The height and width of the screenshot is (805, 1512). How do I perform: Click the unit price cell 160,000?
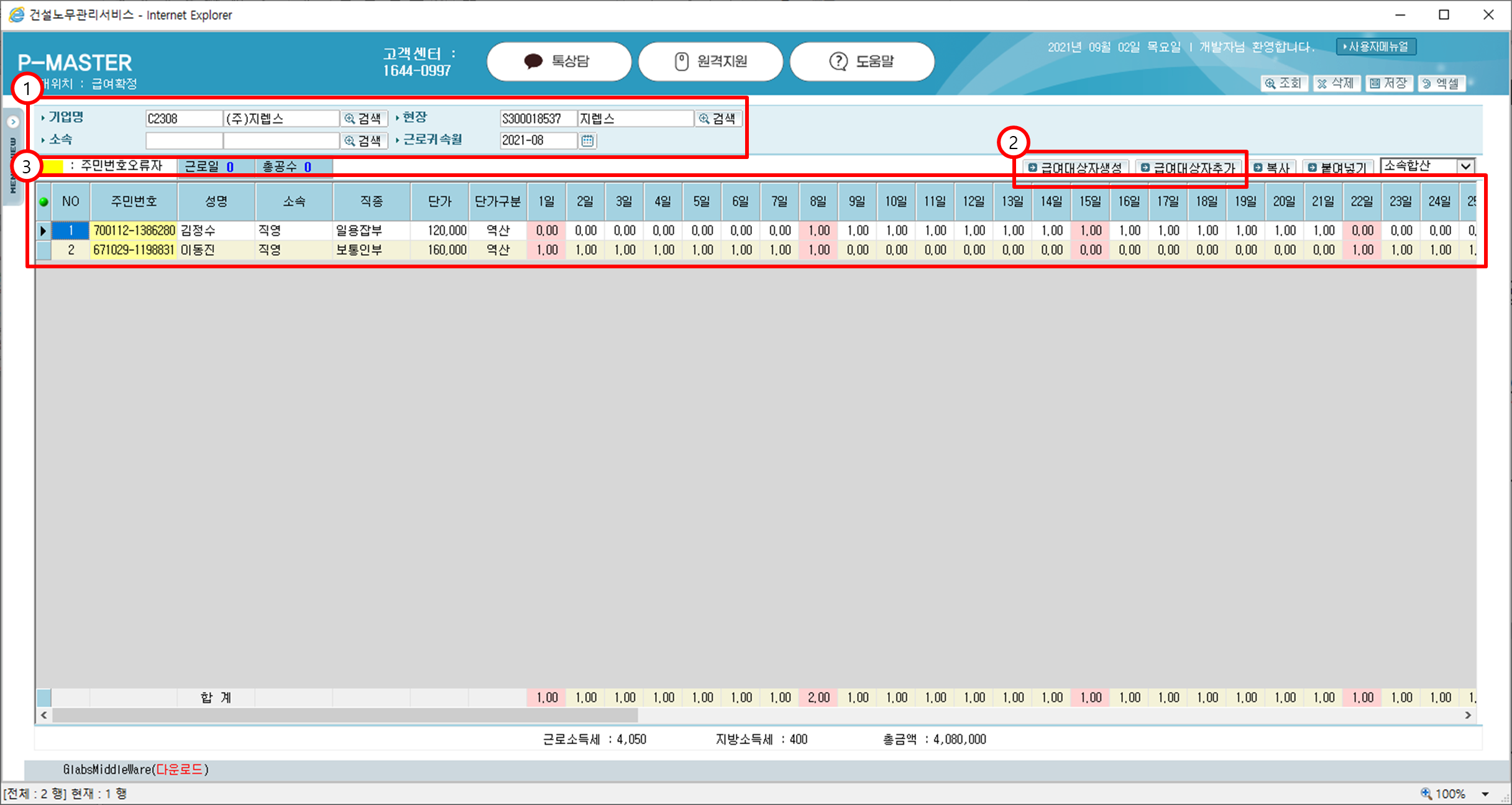(439, 250)
